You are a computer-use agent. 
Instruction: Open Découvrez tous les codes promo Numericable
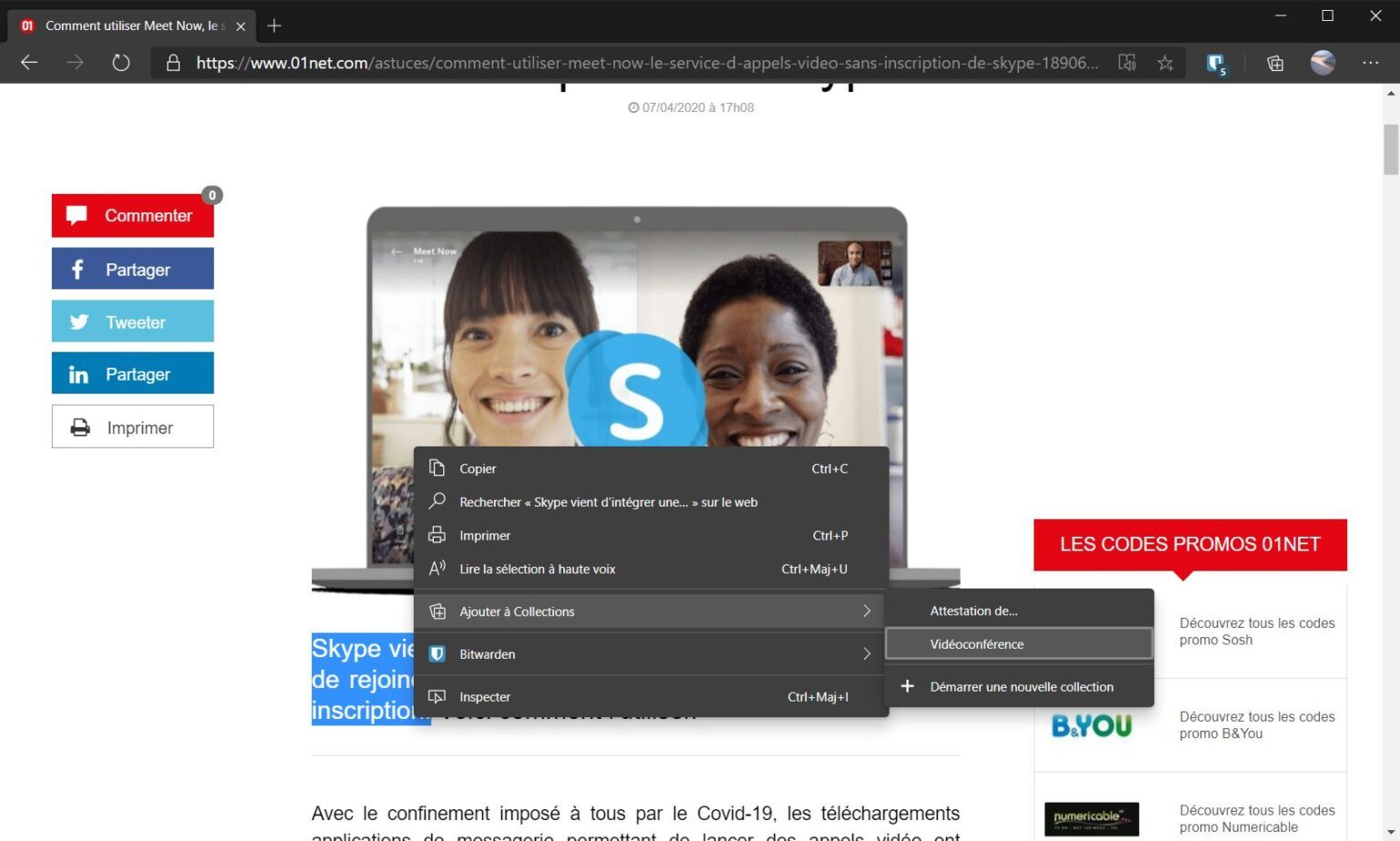click(x=1257, y=818)
